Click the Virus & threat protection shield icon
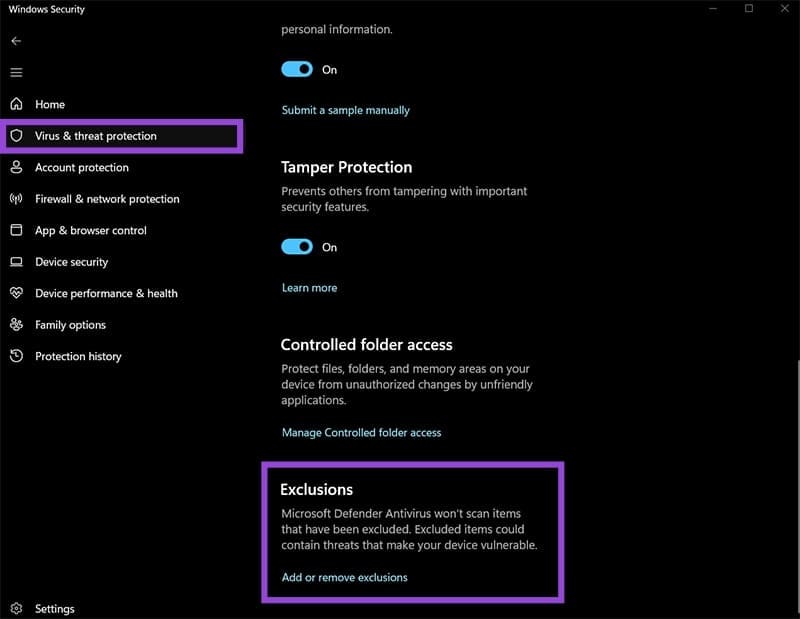The width and height of the screenshot is (800, 619). 16,136
